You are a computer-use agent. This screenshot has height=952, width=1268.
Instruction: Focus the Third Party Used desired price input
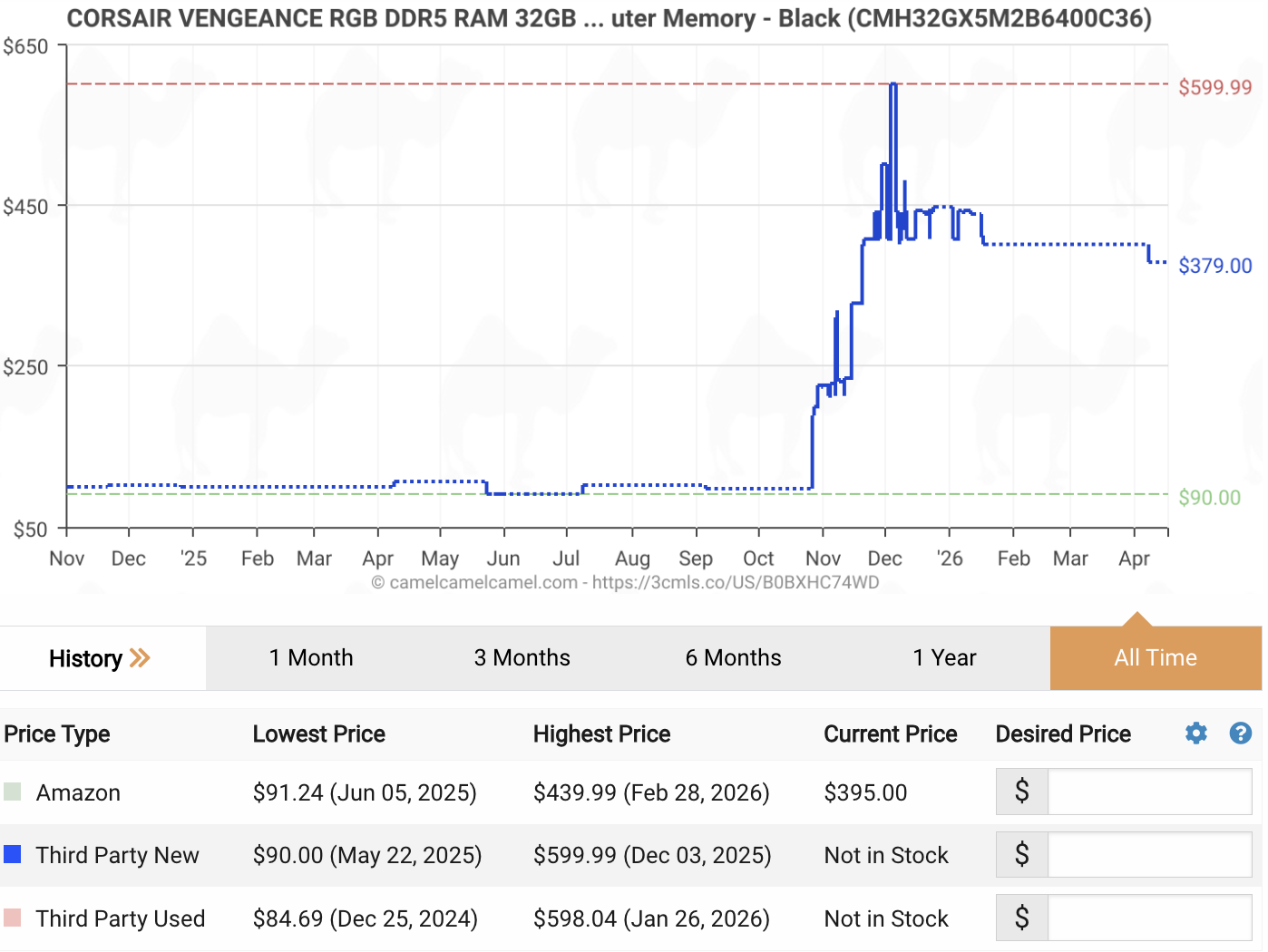tap(1149, 918)
